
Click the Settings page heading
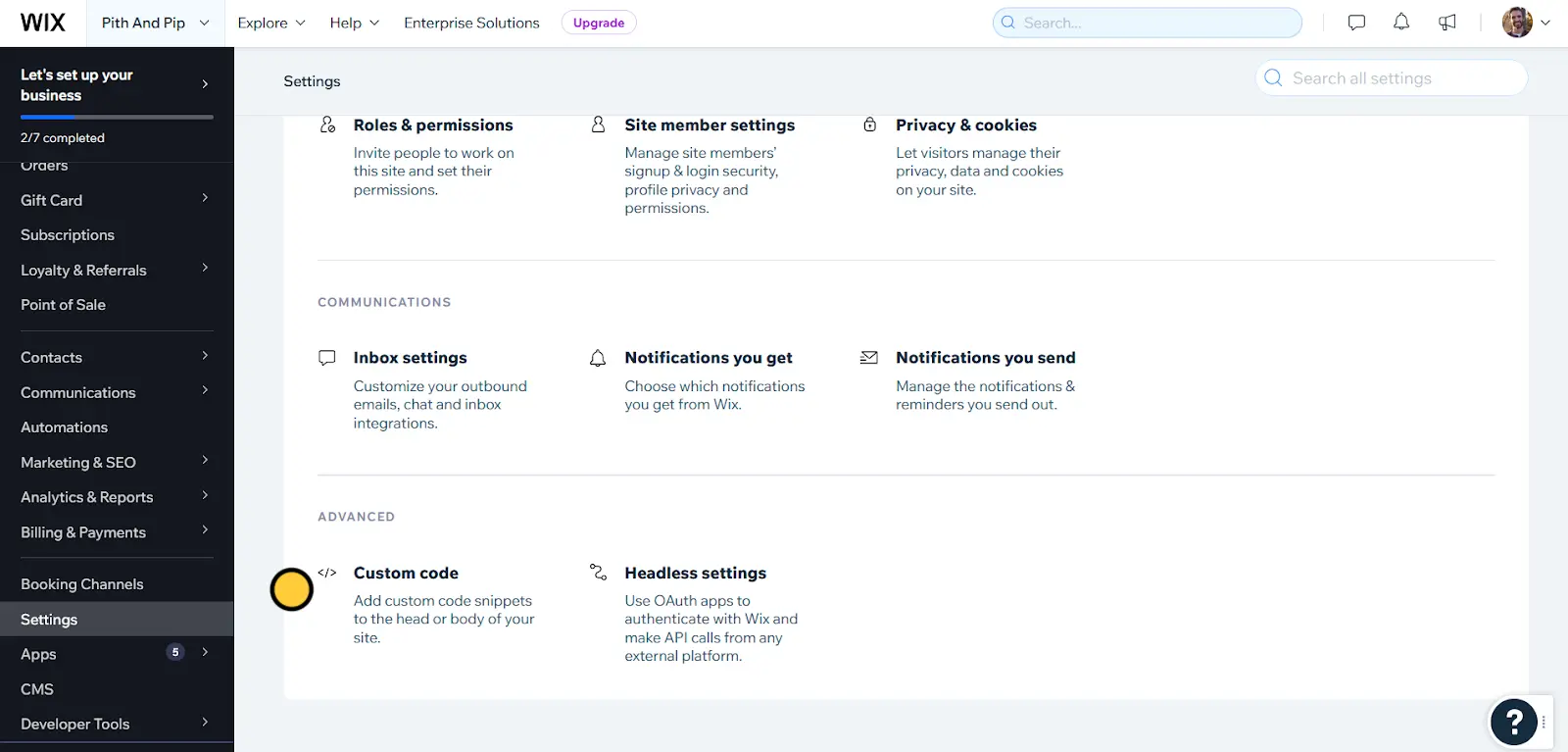[312, 81]
